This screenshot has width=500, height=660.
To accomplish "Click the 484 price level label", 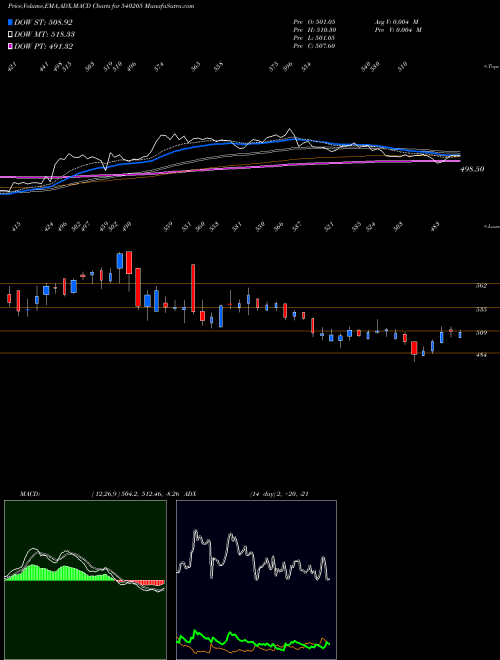I will tap(481, 355).
